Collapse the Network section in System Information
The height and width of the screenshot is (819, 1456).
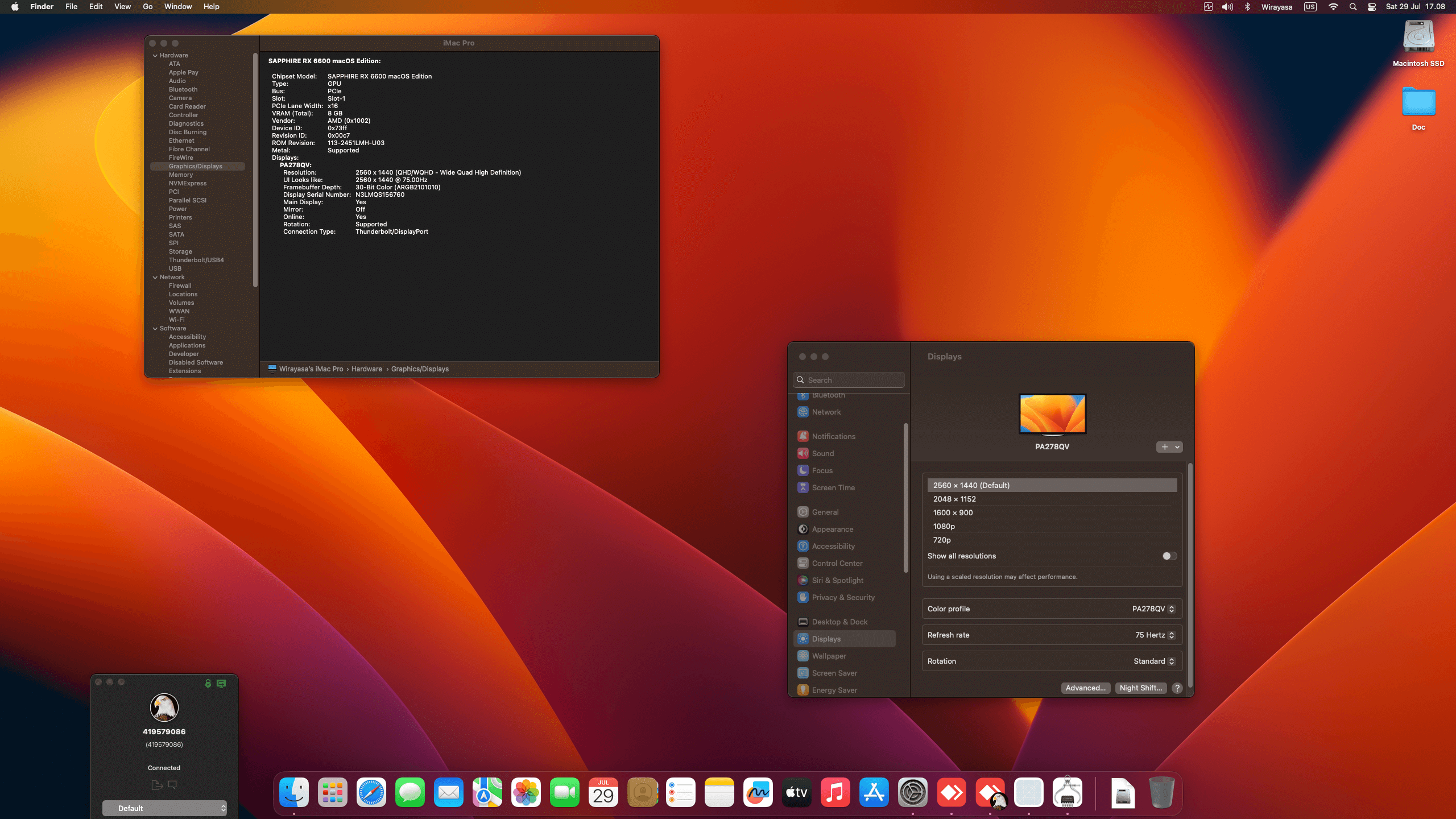[x=155, y=277]
